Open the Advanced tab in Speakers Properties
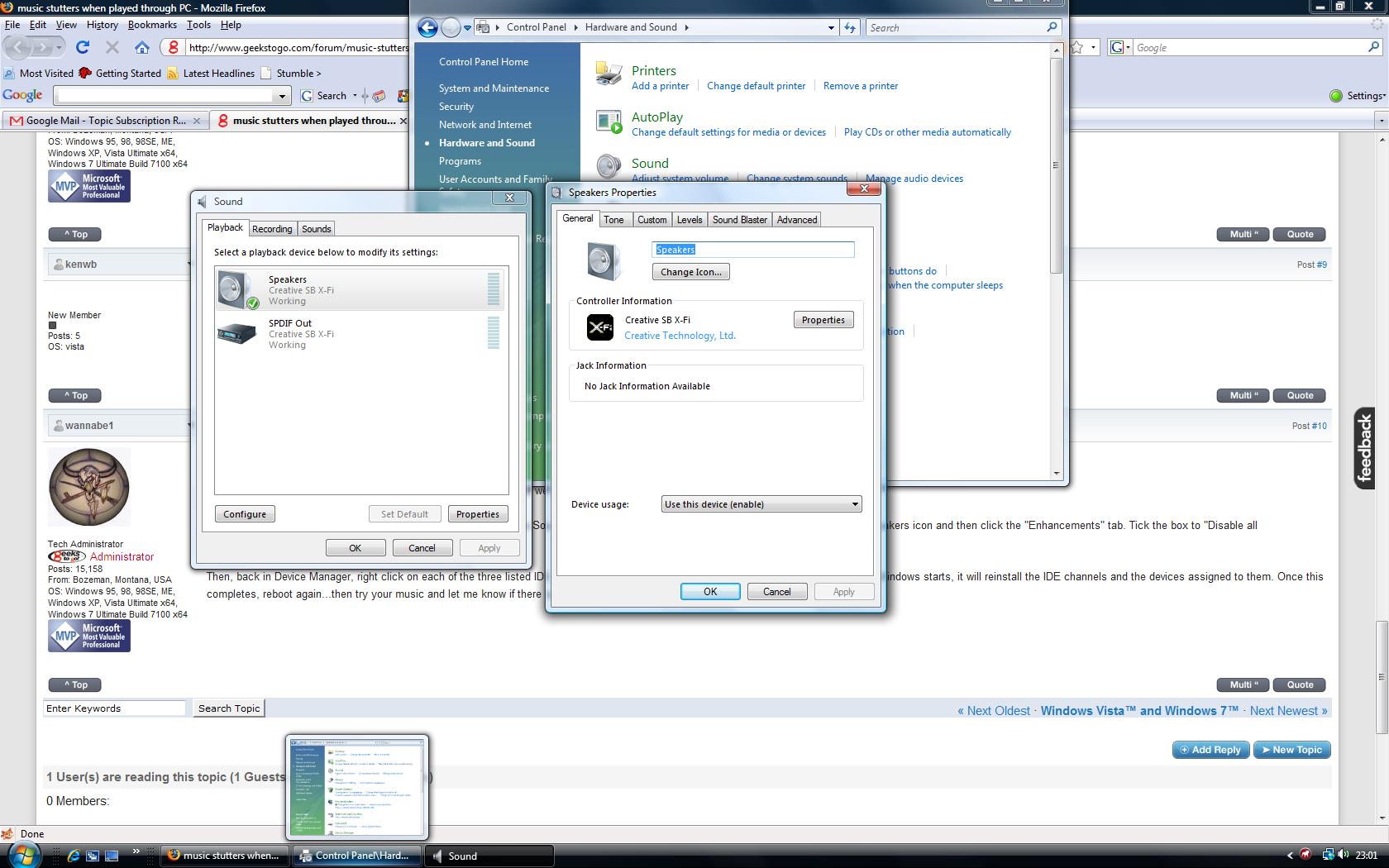 coord(797,220)
